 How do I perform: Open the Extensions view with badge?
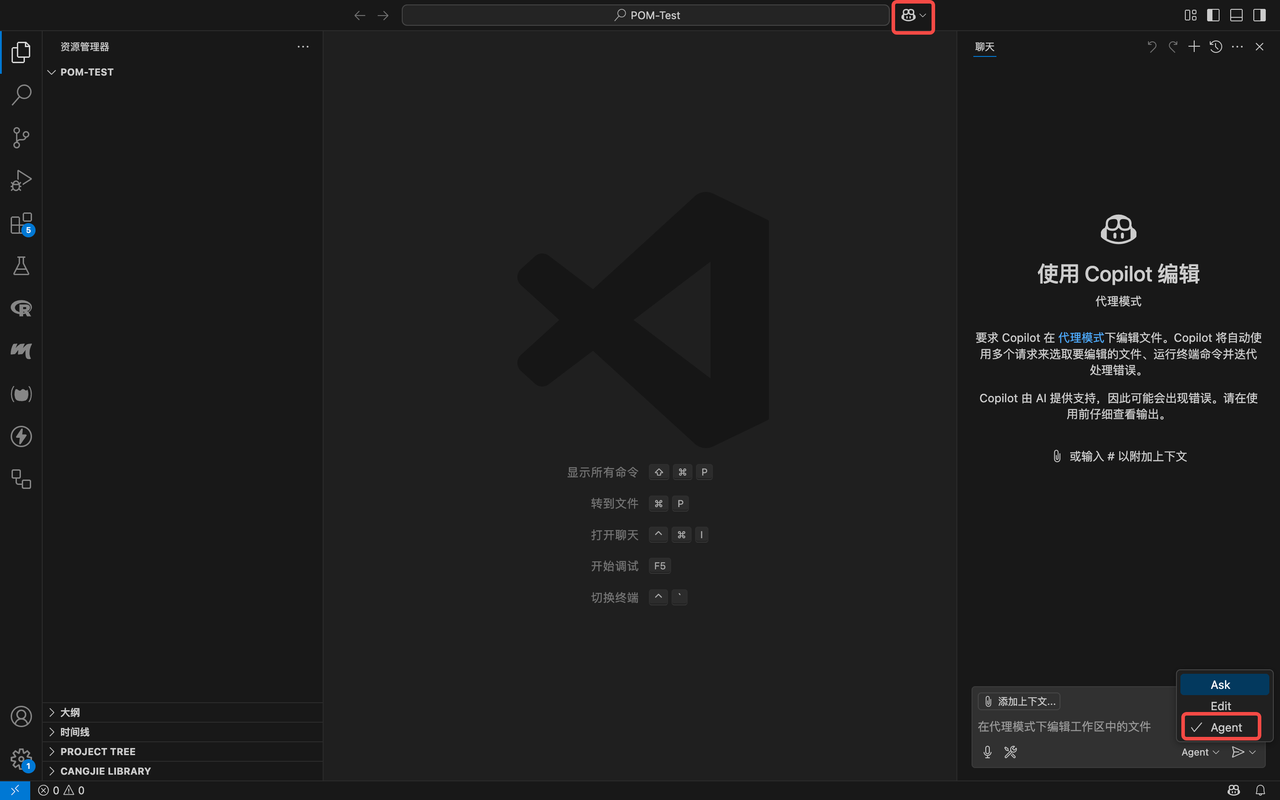tap(21, 224)
